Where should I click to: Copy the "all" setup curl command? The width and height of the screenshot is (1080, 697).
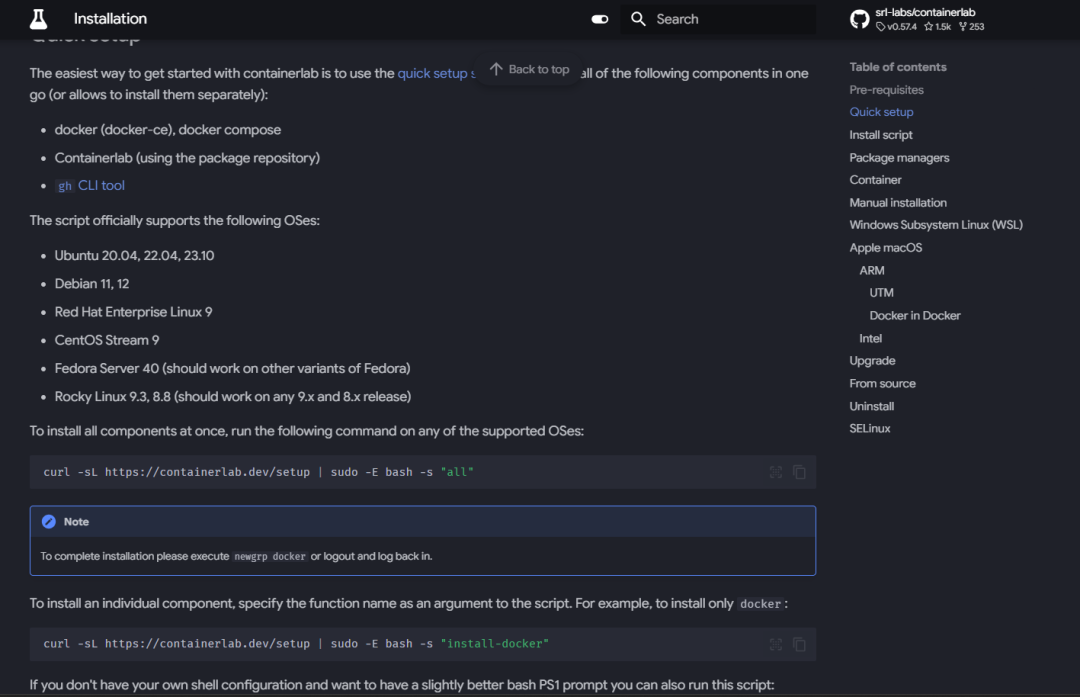[x=799, y=472]
